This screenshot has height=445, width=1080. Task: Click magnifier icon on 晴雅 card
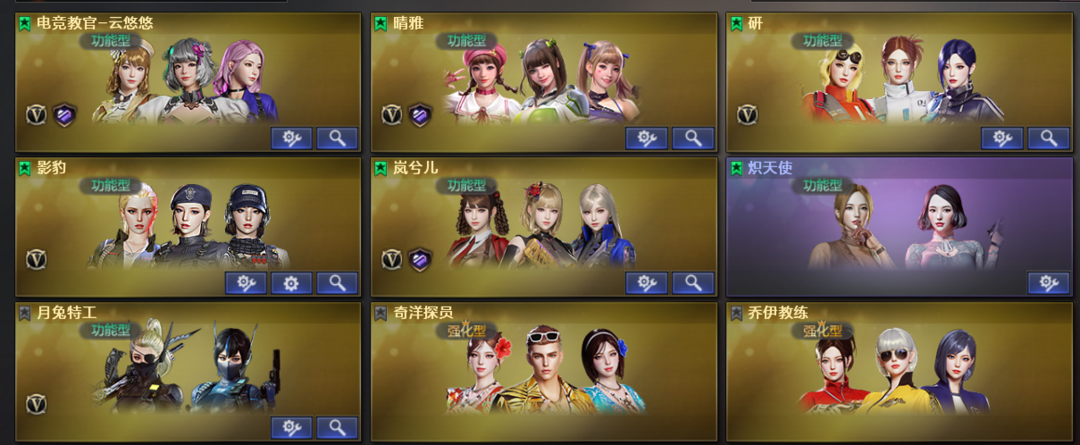pos(692,138)
